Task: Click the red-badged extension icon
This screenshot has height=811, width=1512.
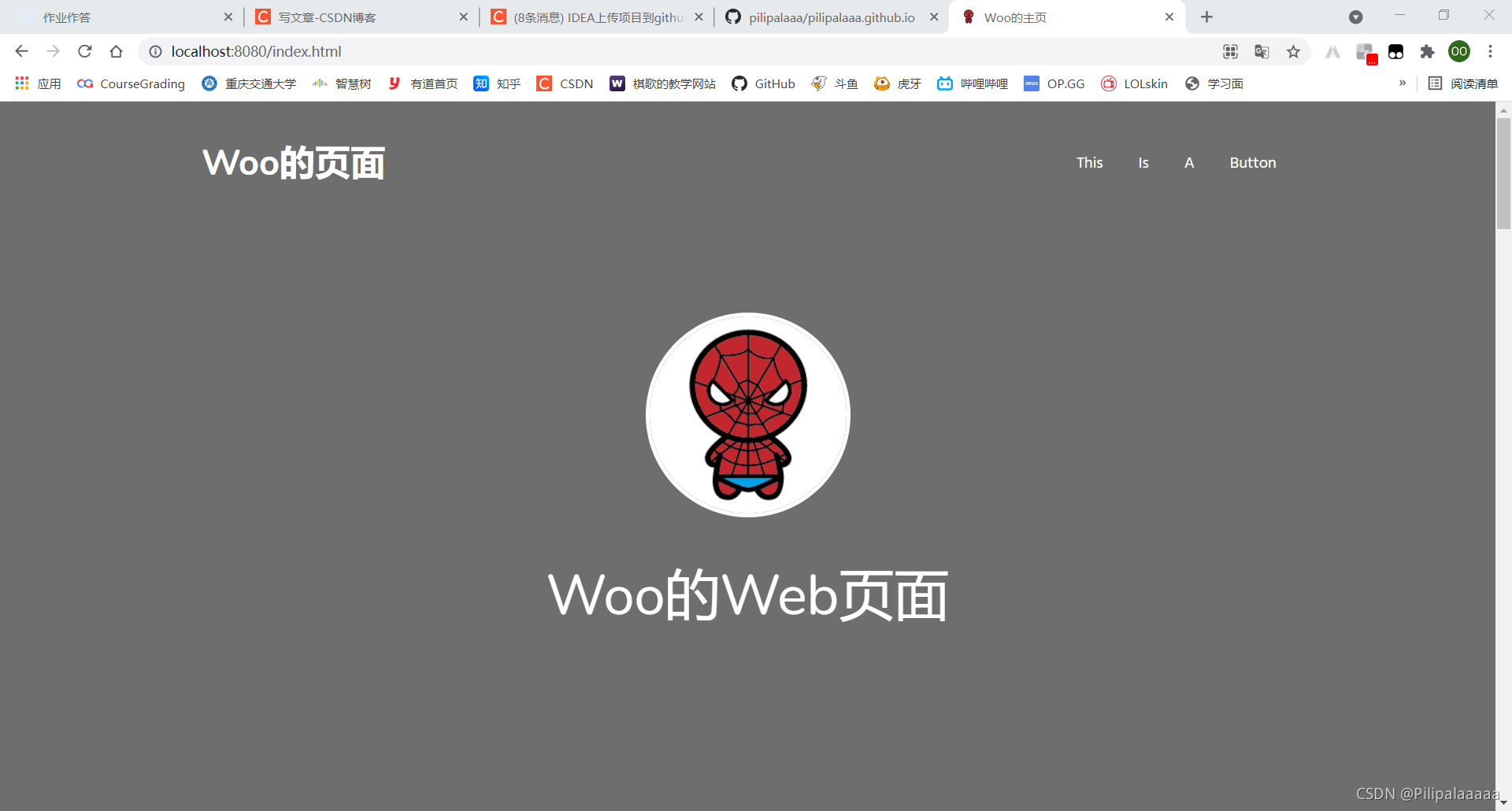Action: (1366, 52)
